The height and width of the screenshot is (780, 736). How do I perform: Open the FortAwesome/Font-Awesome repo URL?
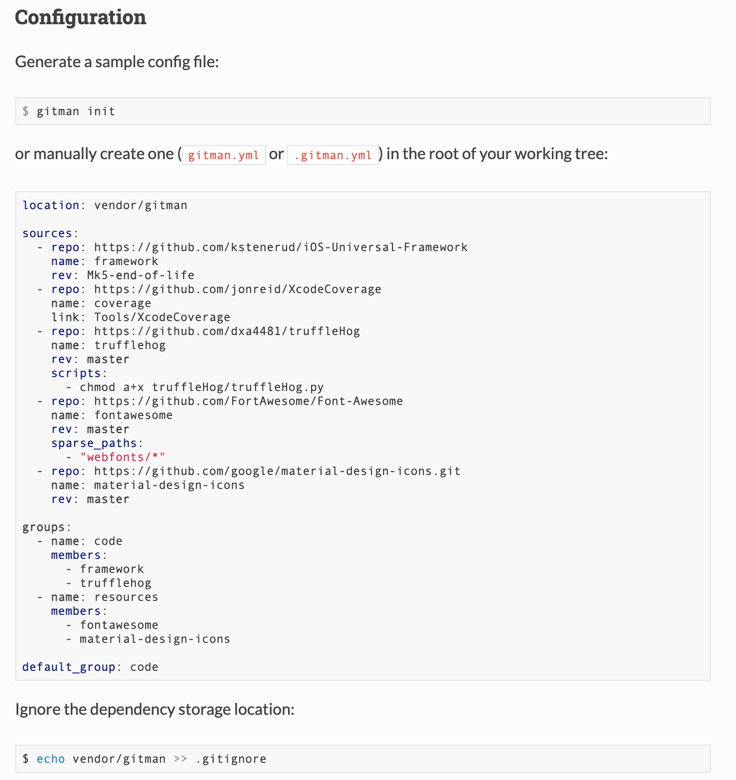coord(248,401)
